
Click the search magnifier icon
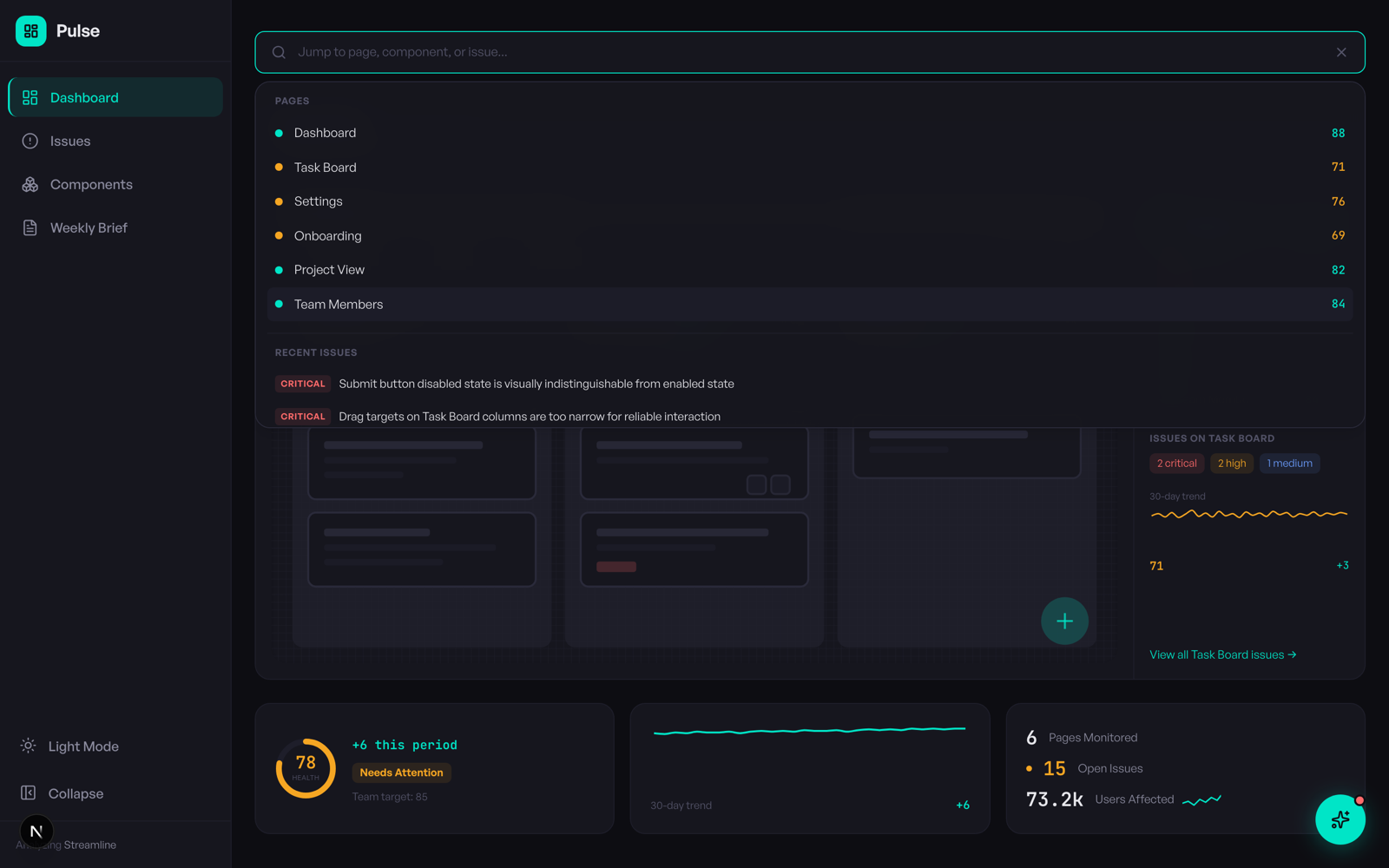point(278,52)
